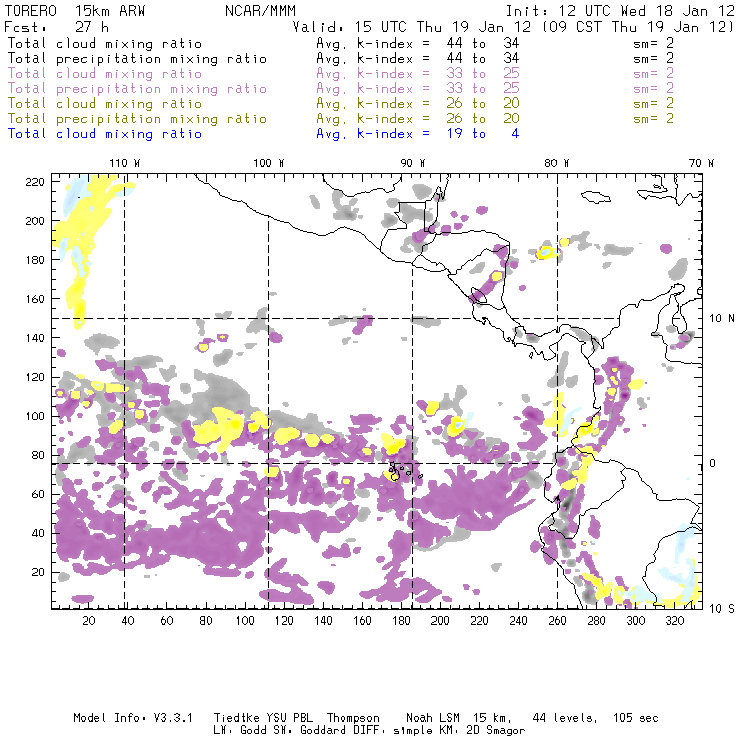Select "44 levels," in the model info
The height and width of the screenshot is (740, 740).
click(565, 718)
